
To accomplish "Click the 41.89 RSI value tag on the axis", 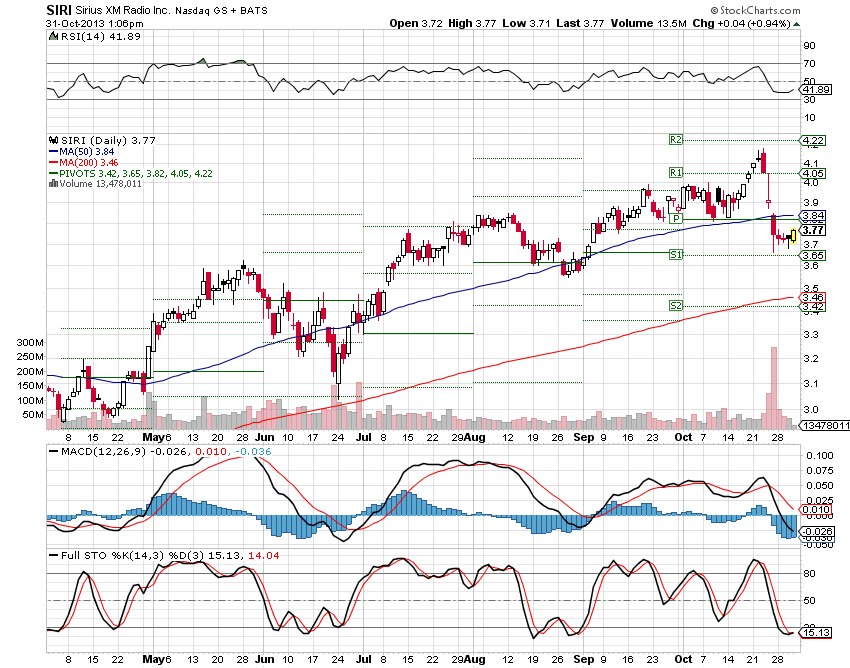I will click(816, 89).
